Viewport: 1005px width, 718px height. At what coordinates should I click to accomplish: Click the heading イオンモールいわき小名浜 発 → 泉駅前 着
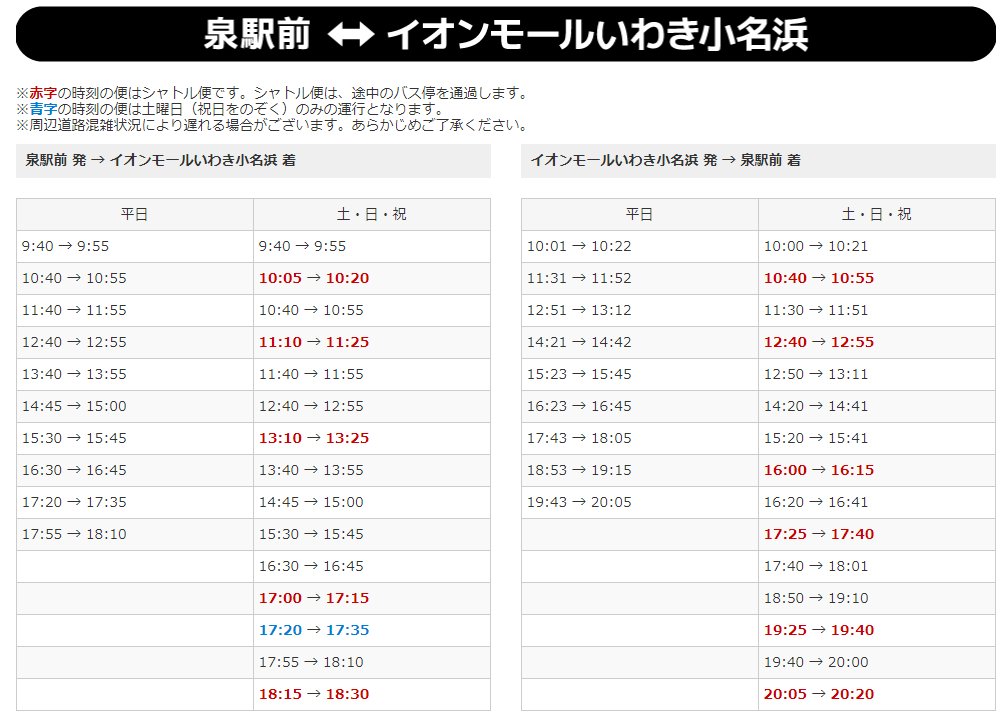[665, 160]
